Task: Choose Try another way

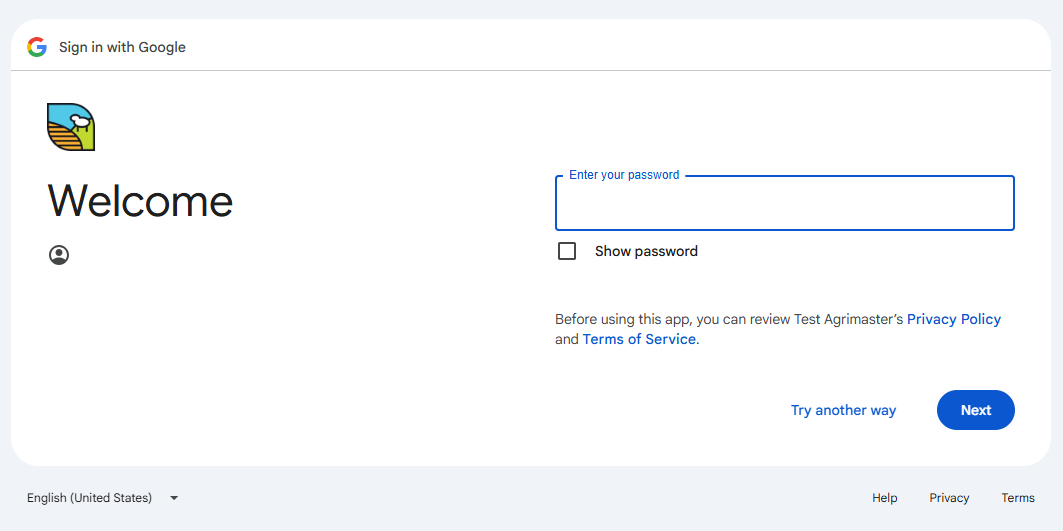Action: (843, 410)
